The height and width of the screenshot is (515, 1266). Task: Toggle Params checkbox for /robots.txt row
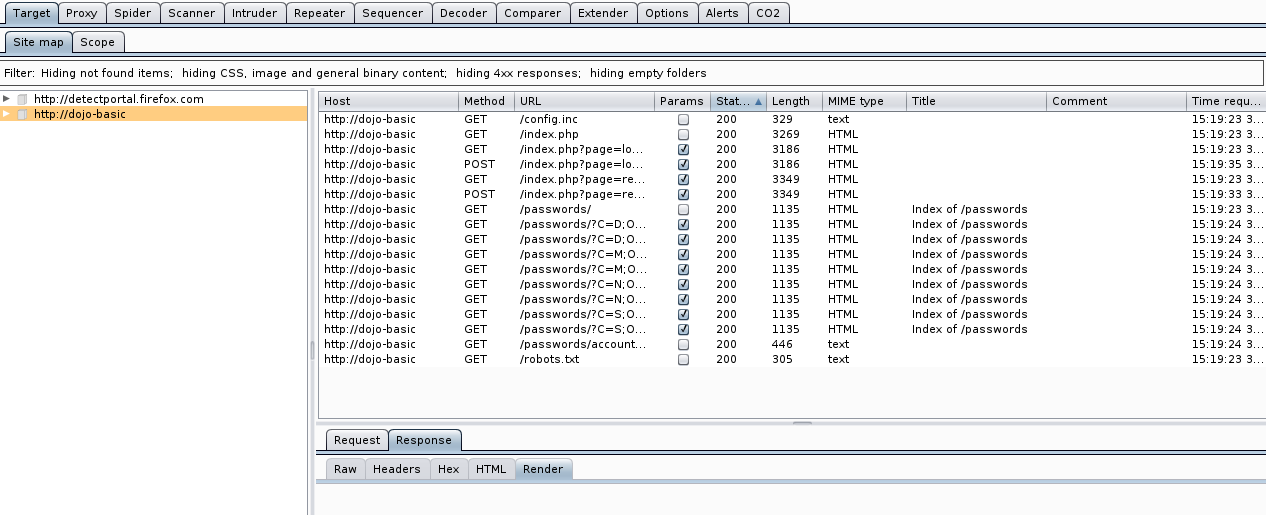(x=683, y=359)
